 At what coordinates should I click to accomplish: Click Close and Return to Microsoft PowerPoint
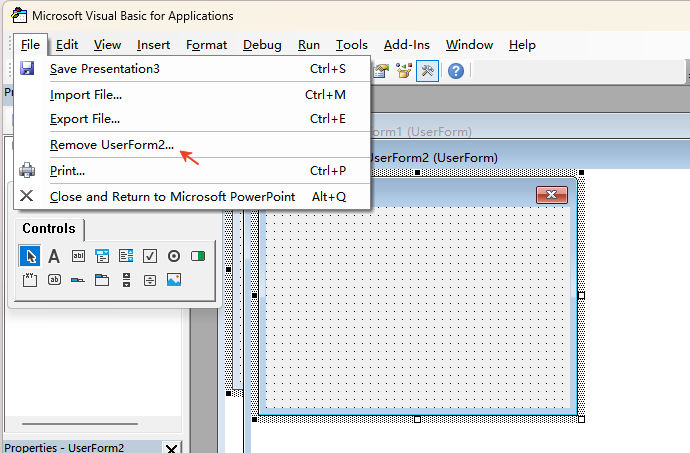[192, 196]
